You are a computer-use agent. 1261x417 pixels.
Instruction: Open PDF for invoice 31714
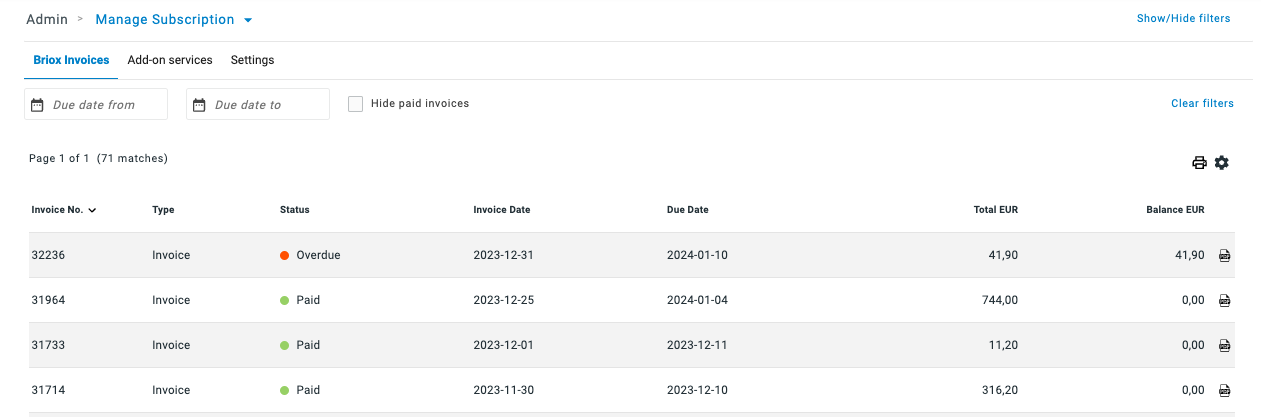click(1224, 390)
